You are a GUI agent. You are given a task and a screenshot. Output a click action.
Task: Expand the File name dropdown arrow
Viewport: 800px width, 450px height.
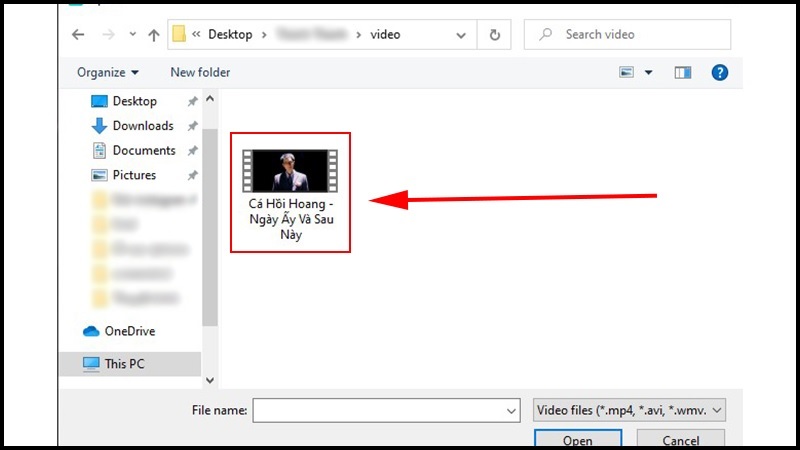pos(511,411)
